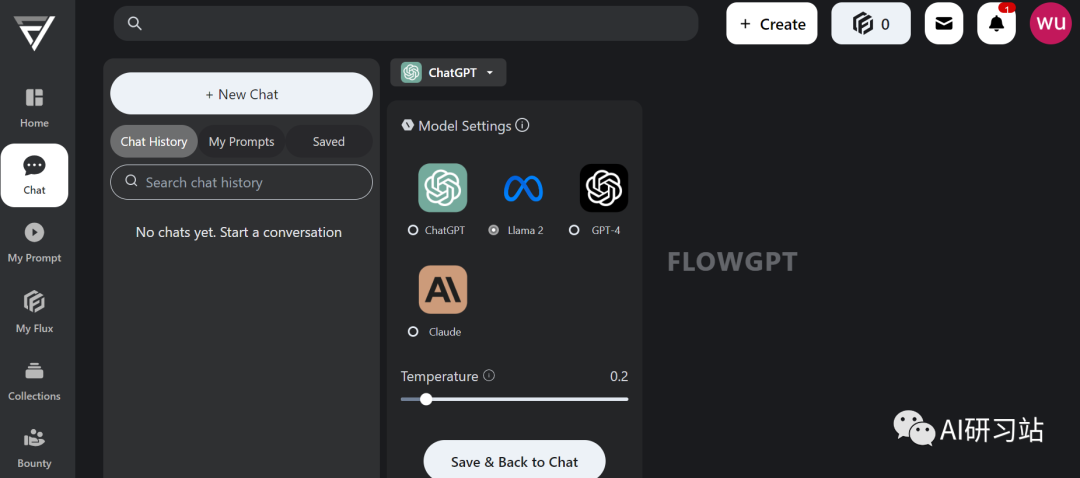Click the ChatGPT model logo

[x=443, y=187]
